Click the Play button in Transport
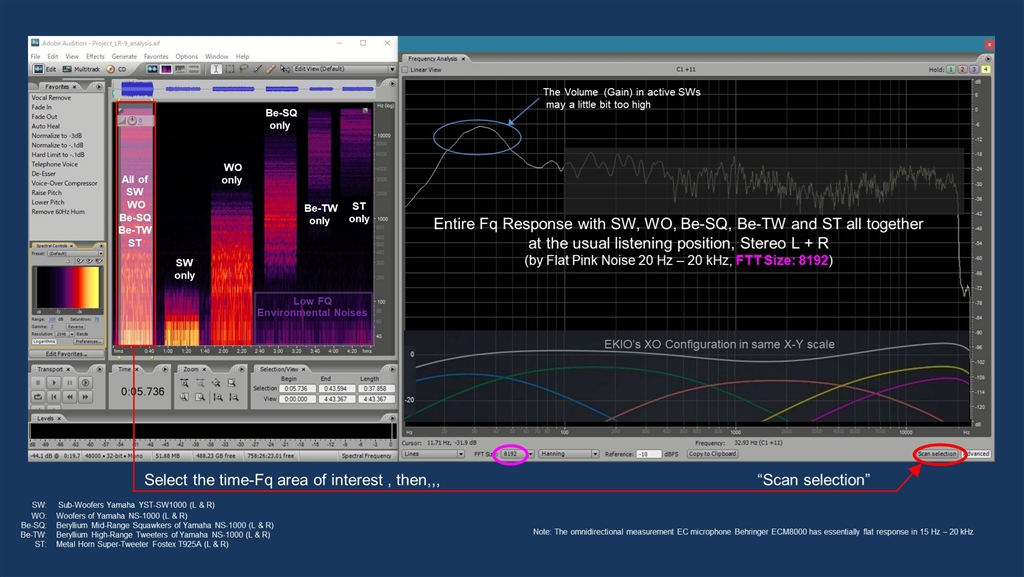 [54, 382]
